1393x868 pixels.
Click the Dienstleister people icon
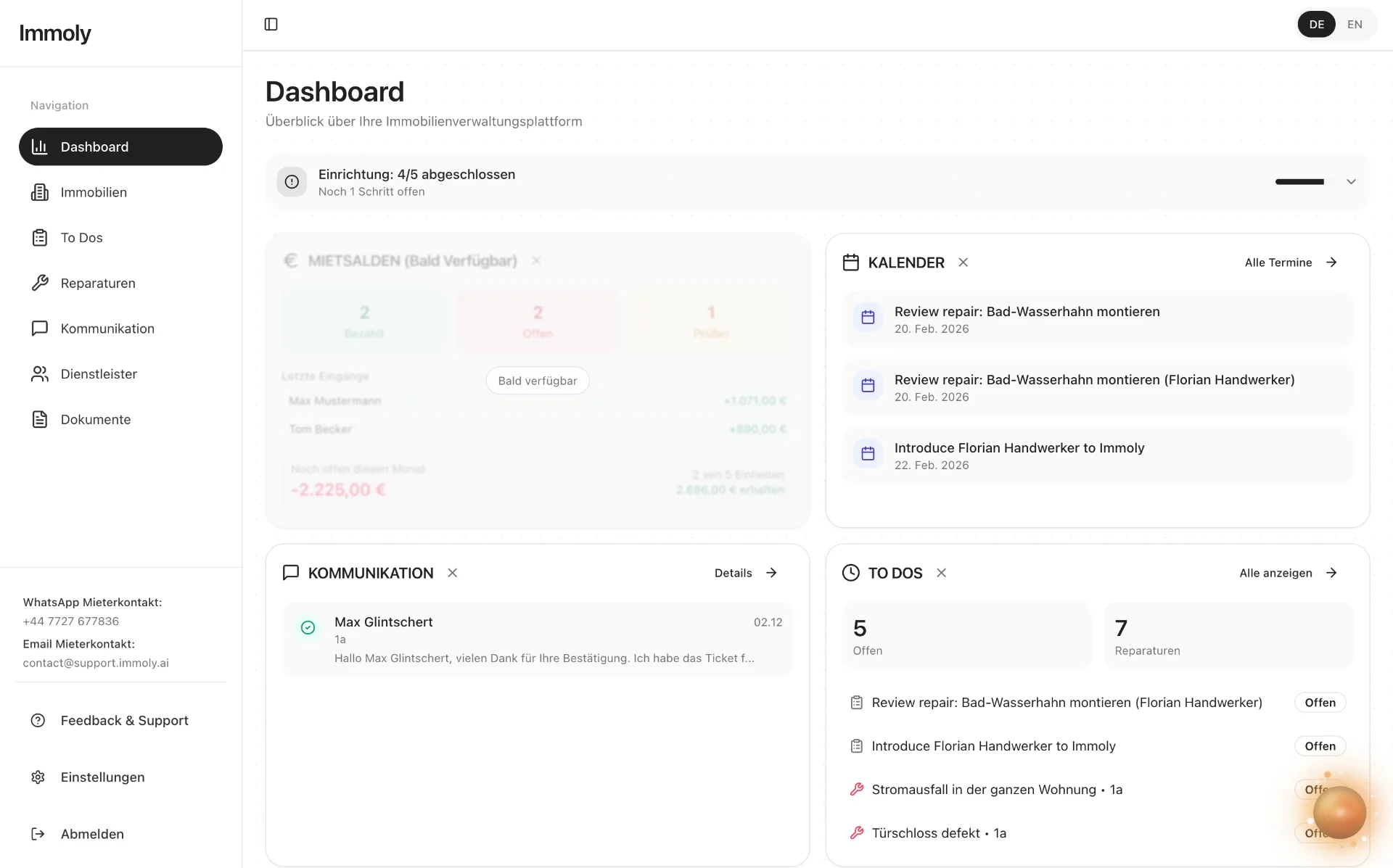[40, 374]
